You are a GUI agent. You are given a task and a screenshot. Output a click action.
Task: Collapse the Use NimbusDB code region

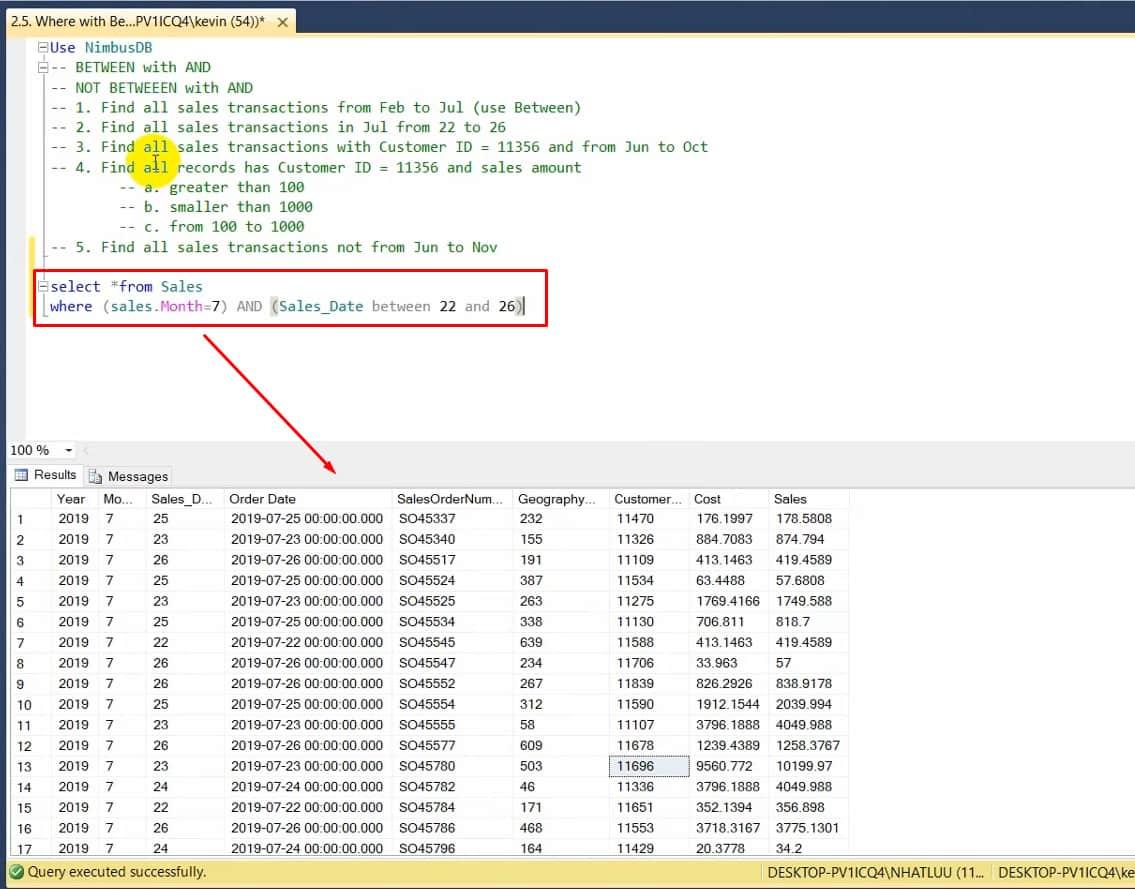point(41,47)
